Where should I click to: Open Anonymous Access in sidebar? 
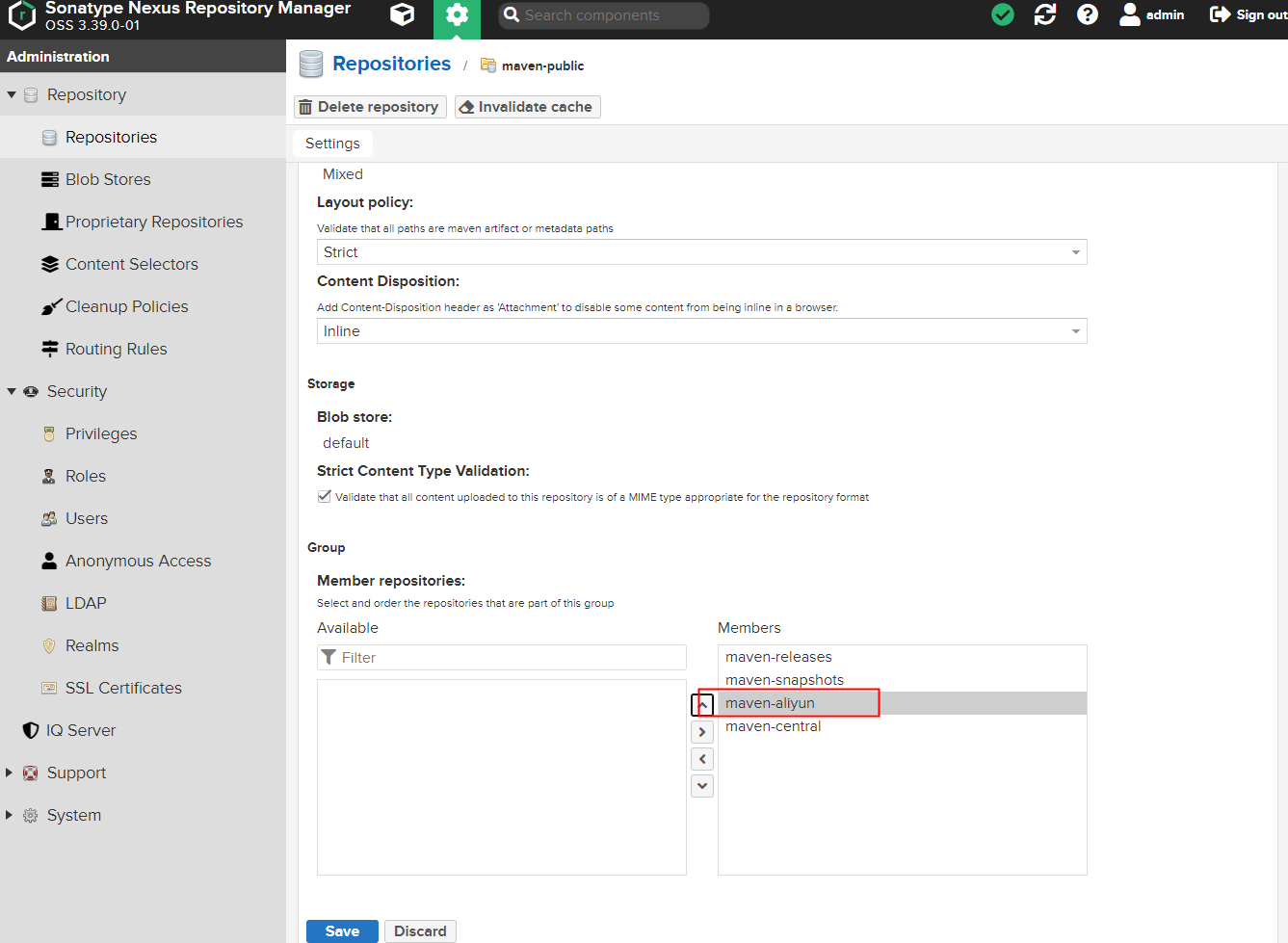tap(143, 561)
